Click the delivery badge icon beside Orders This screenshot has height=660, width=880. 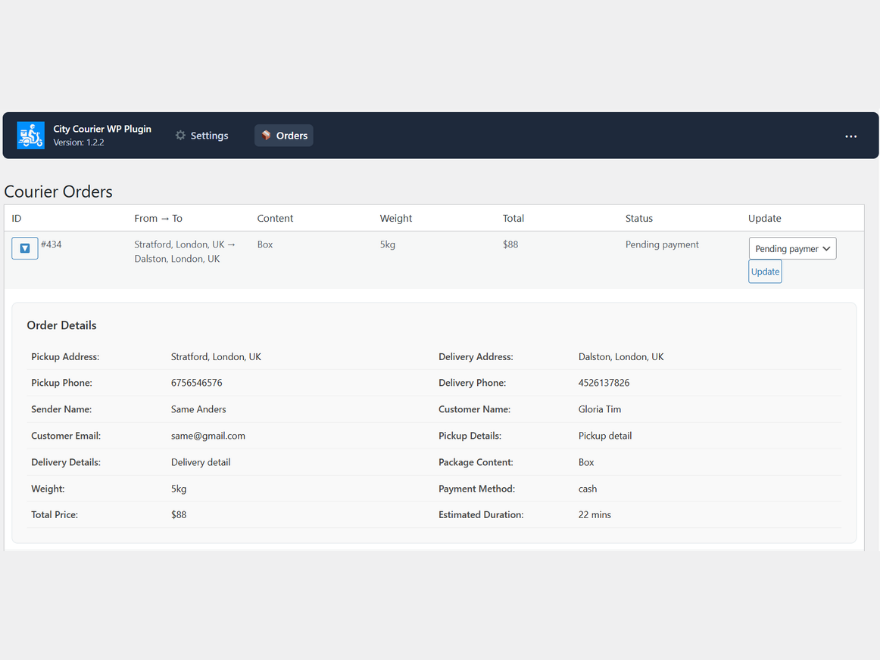264,135
